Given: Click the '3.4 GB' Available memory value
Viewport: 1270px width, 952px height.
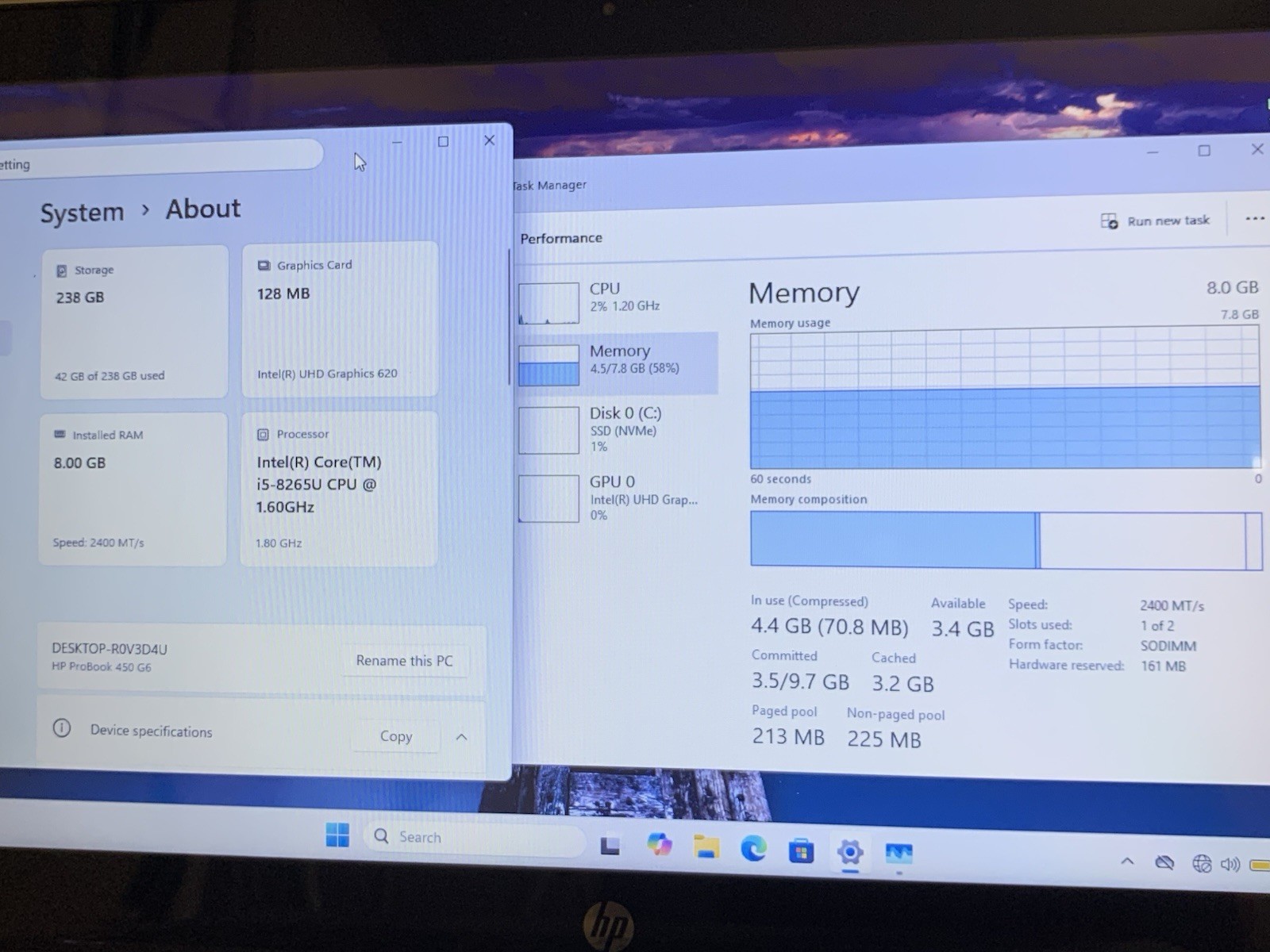Looking at the screenshot, I should (962, 629).
